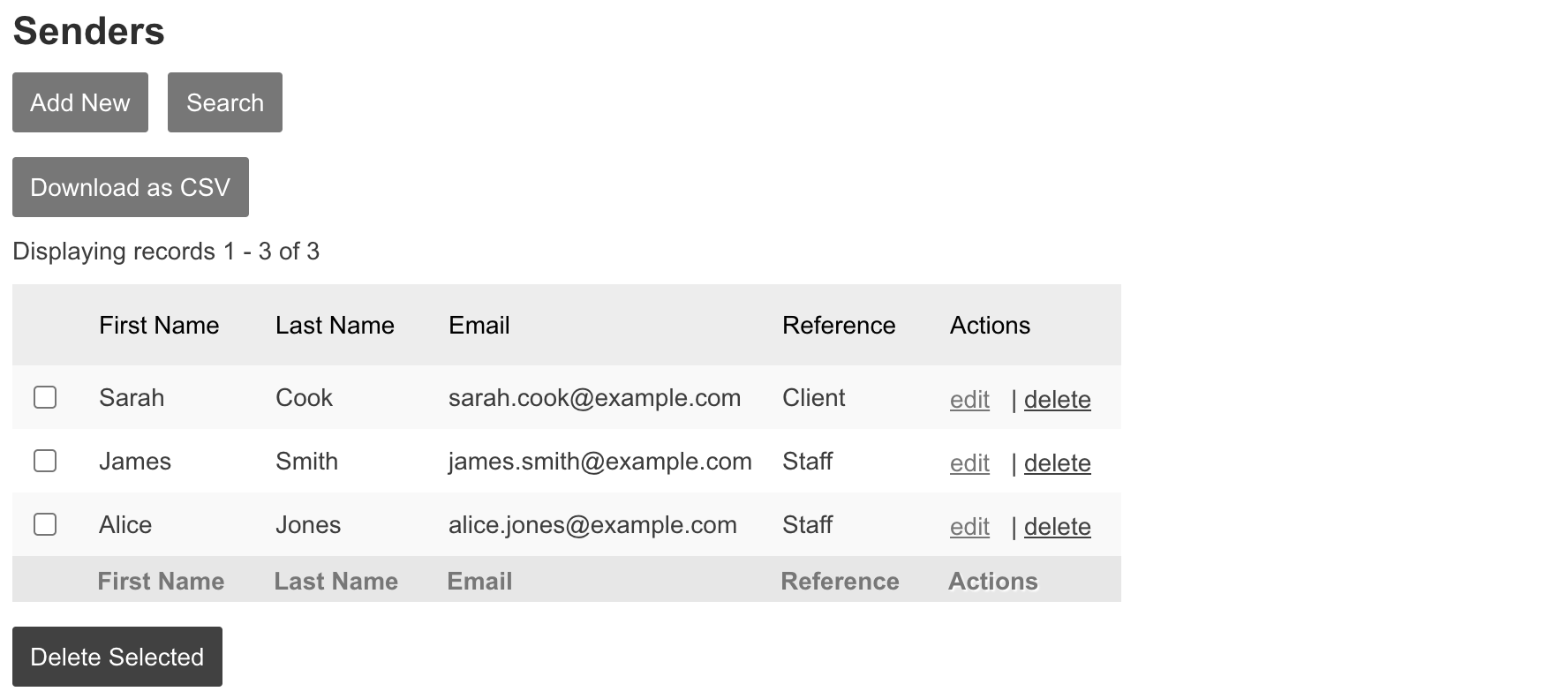Delete the Sarah Cook sender
1568x699 pixels.
tap(1057, 400)
